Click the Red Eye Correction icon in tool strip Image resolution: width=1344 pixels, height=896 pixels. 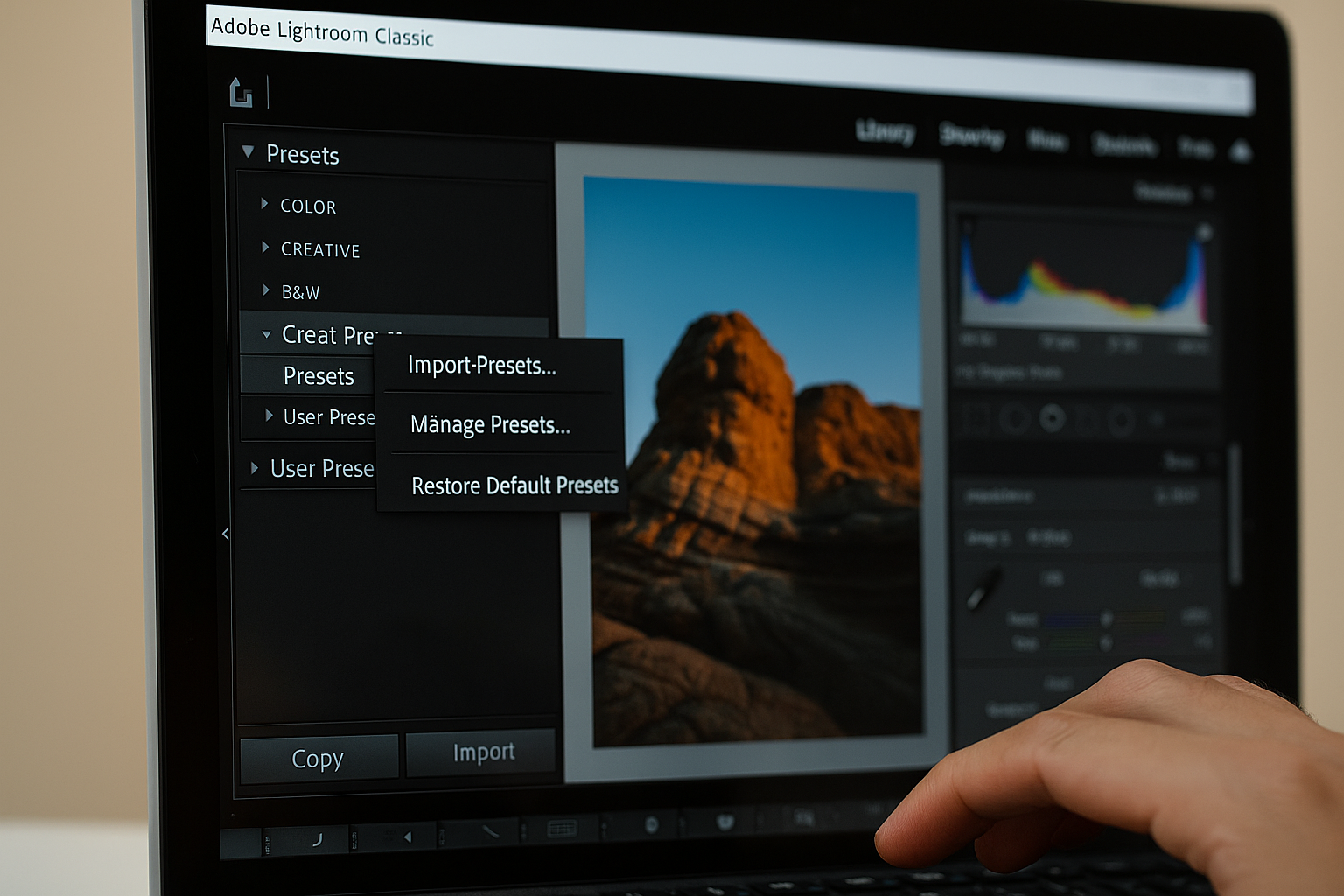(x=1052, y=418)
